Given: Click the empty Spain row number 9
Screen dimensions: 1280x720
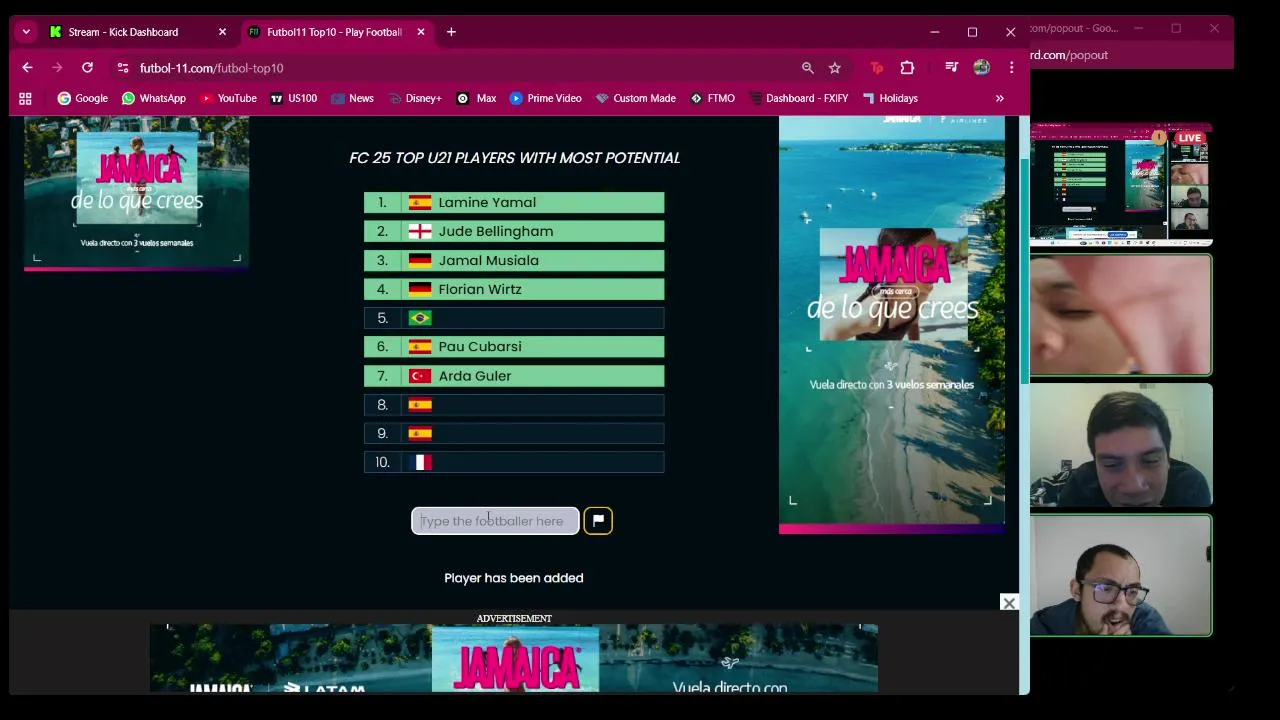Looking at the screenshot, I should [x=514, y=433].
